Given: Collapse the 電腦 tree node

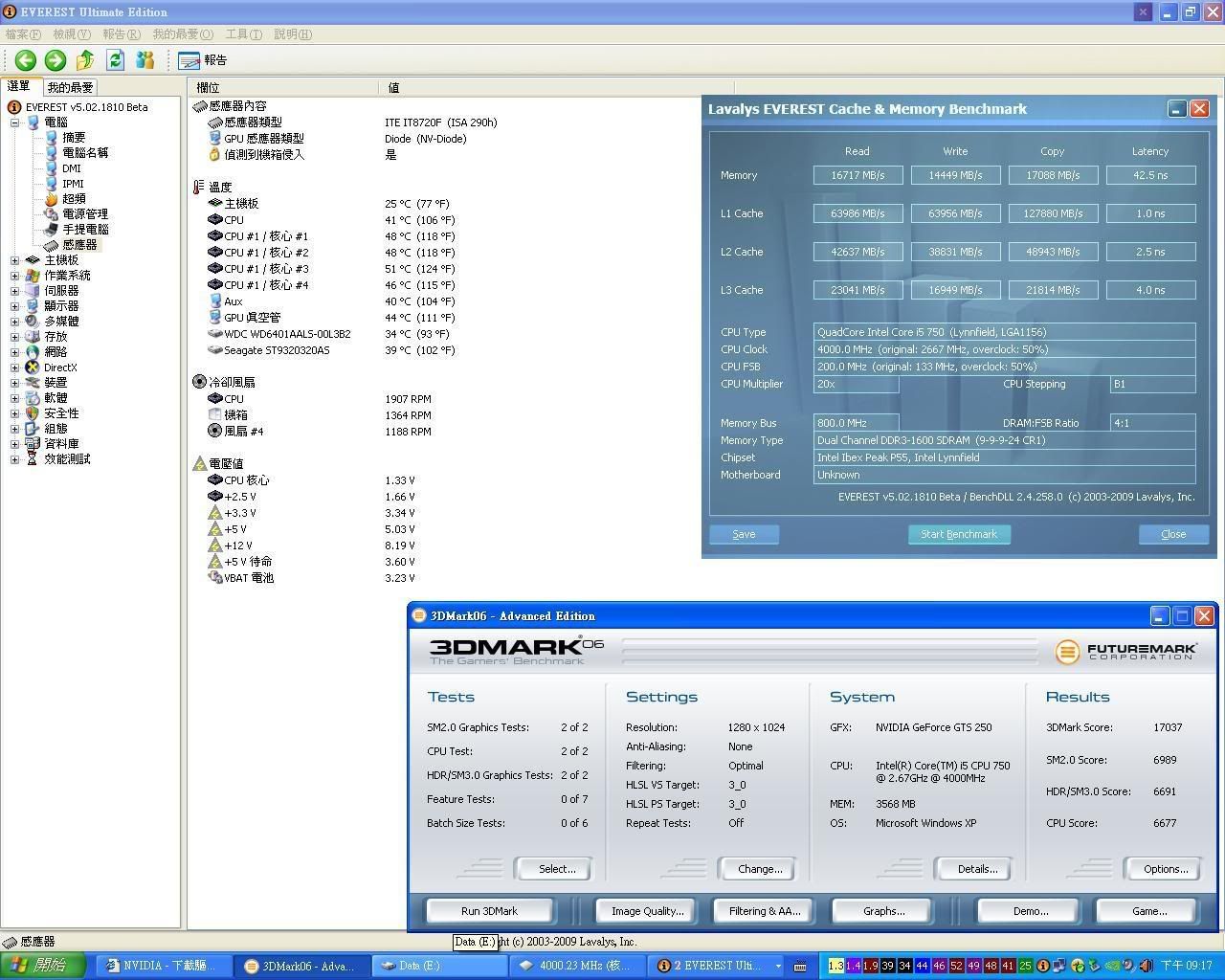Looking at the screenshot, I should click(14, 122).
